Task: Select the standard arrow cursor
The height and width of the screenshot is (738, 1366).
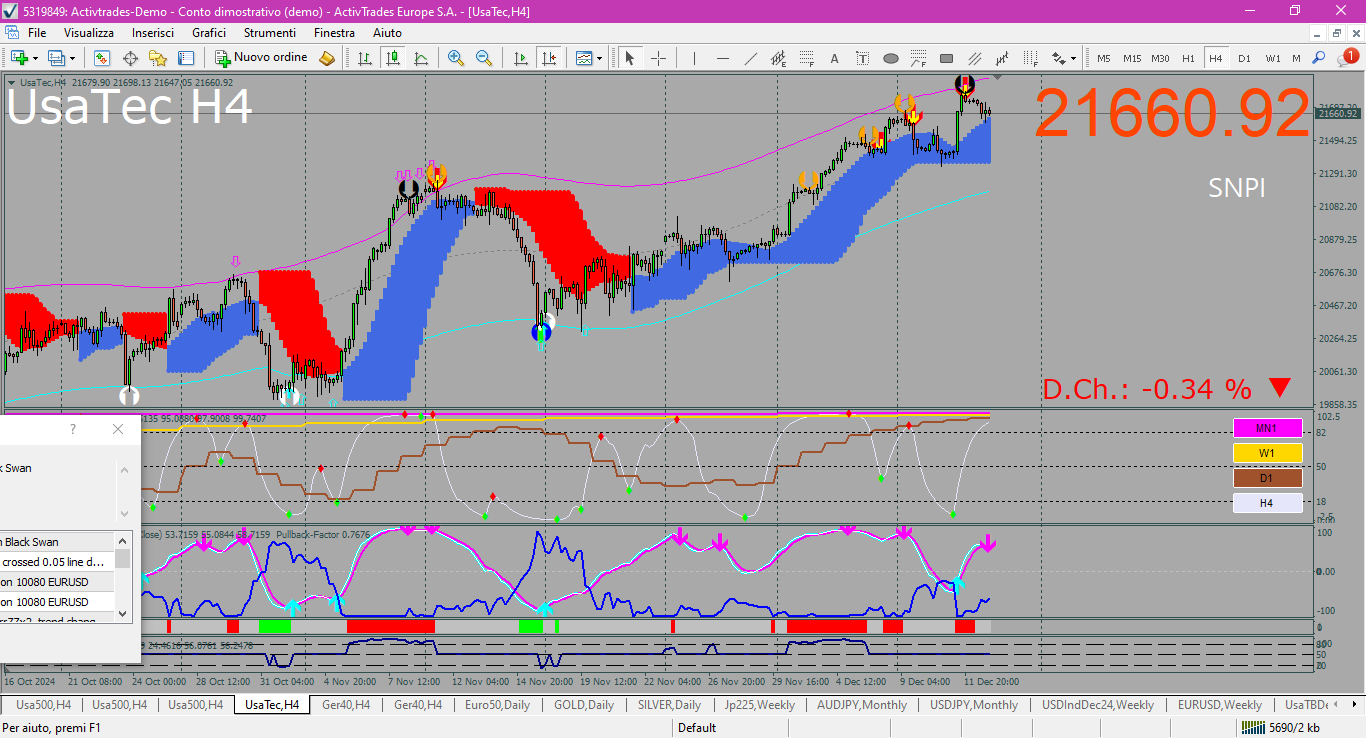Action: [630, 58]
